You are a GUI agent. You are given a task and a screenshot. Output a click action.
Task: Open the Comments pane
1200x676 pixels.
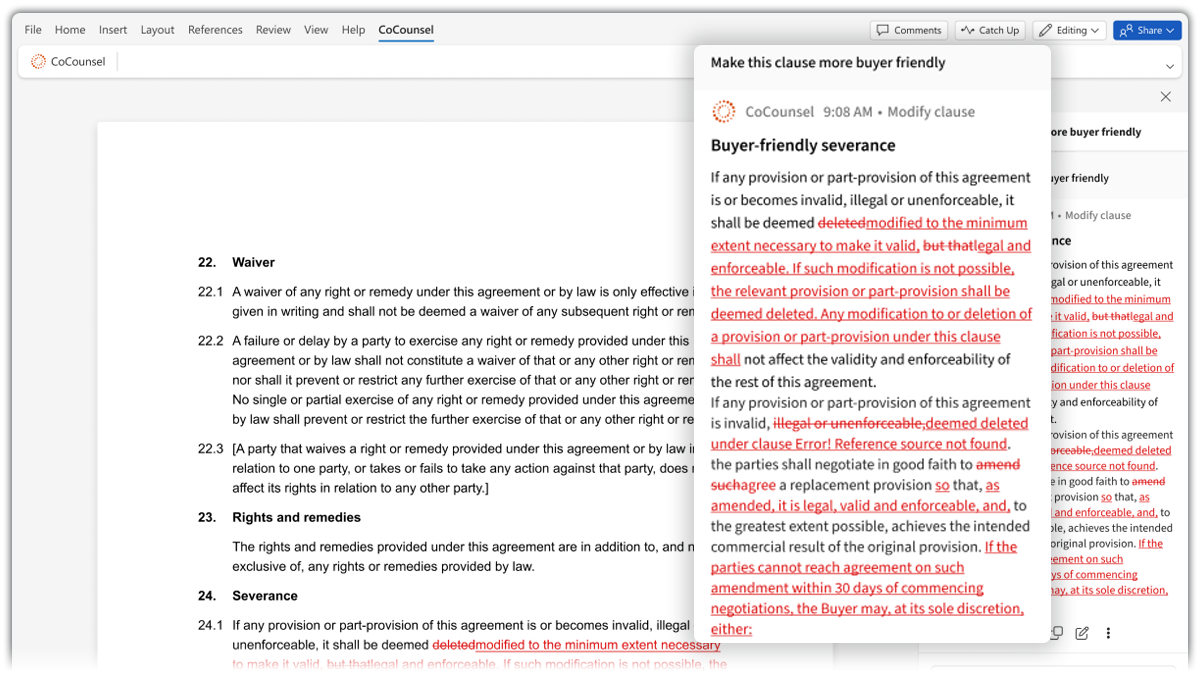click(908, 30)
